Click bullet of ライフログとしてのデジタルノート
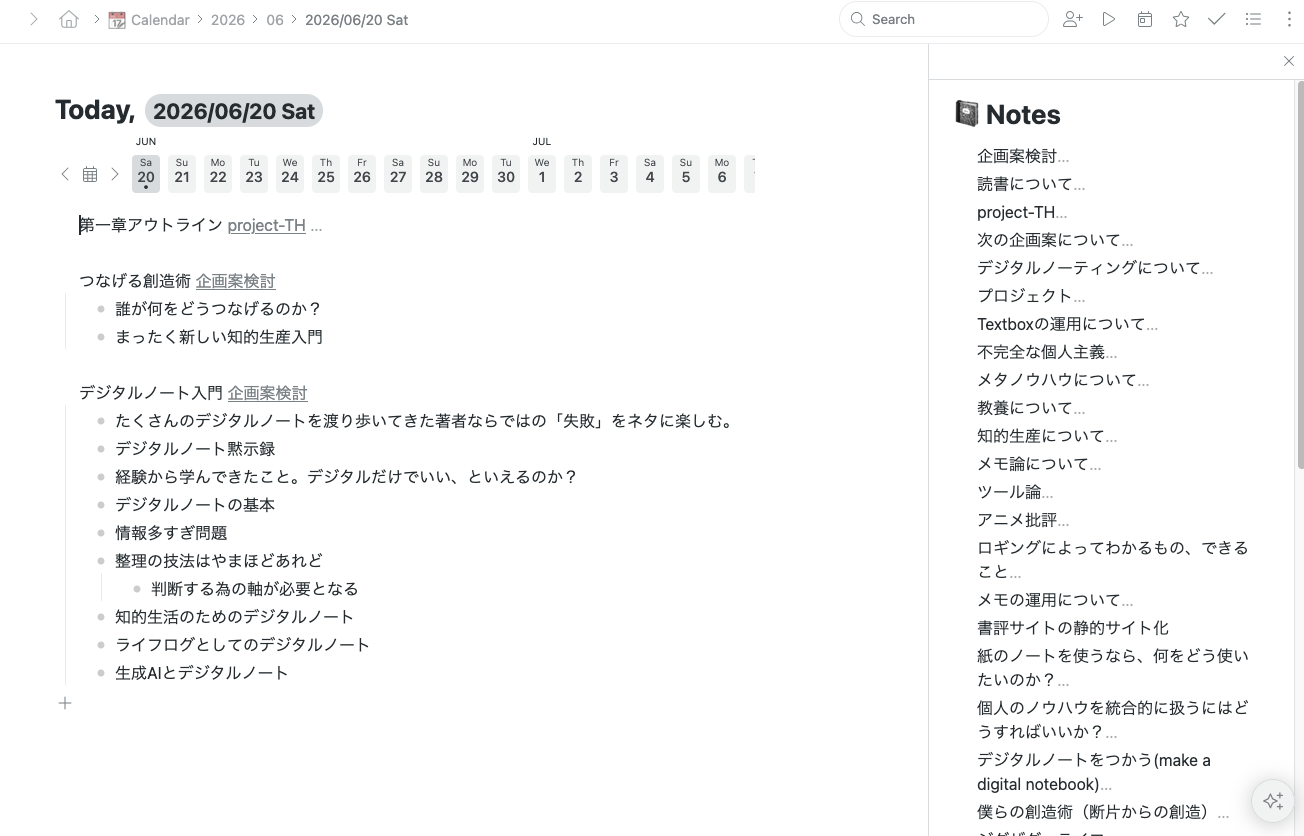1304x836 pixels. [101, 645]
